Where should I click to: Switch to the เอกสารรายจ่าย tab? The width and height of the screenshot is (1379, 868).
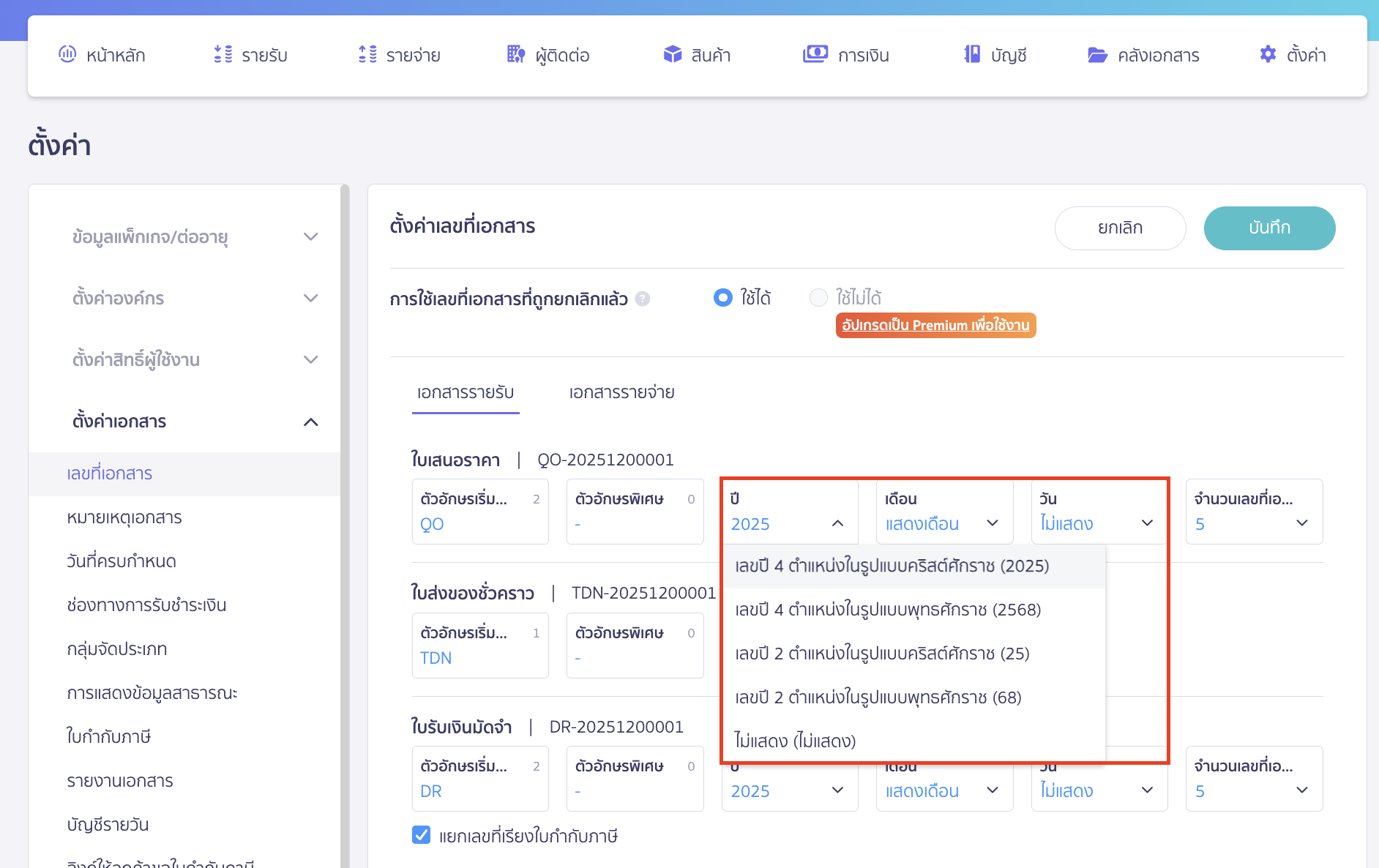coord(620,392)
